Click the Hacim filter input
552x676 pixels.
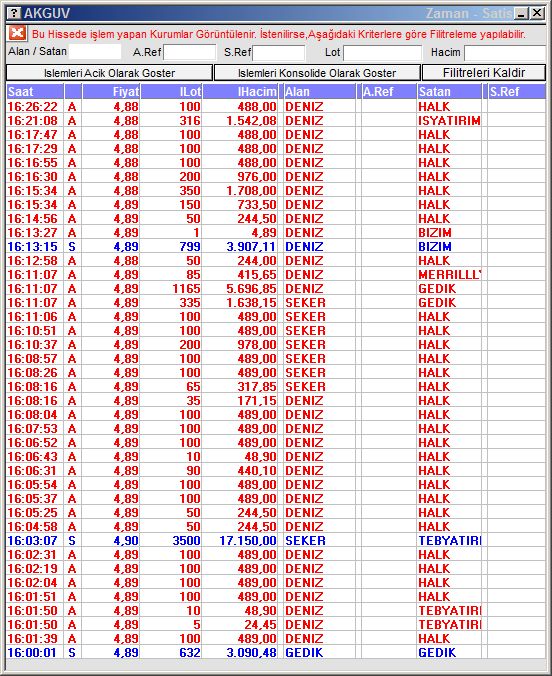(x=505, y=53)
